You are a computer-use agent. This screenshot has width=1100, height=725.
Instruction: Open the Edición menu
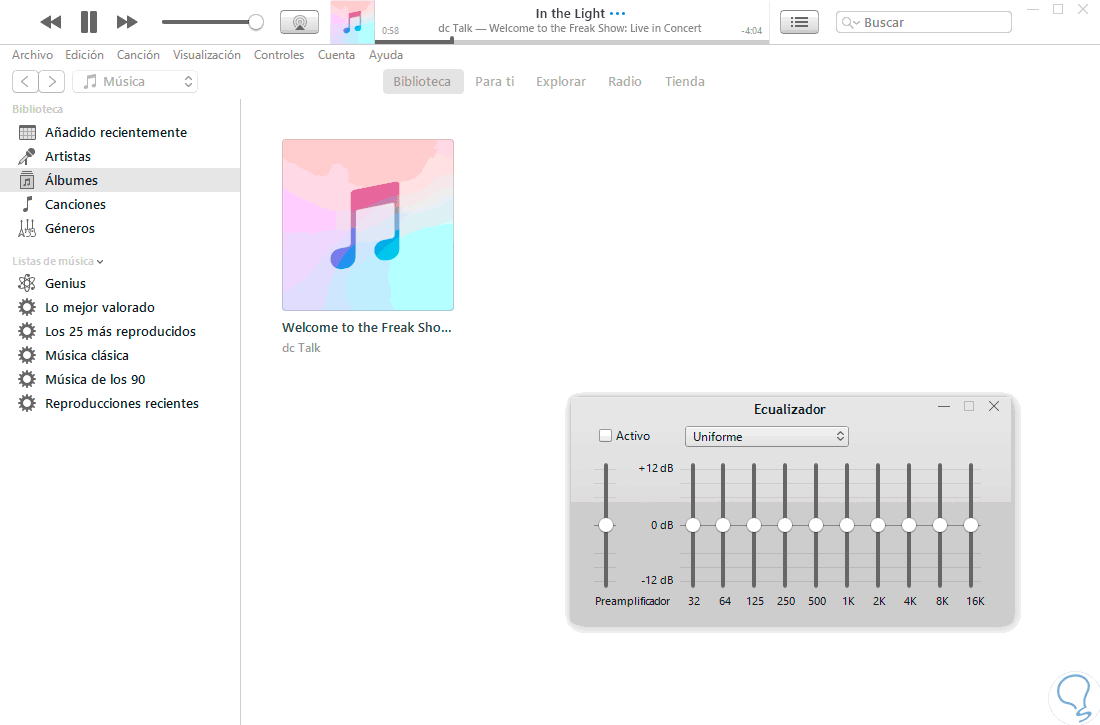click(84, 55)
